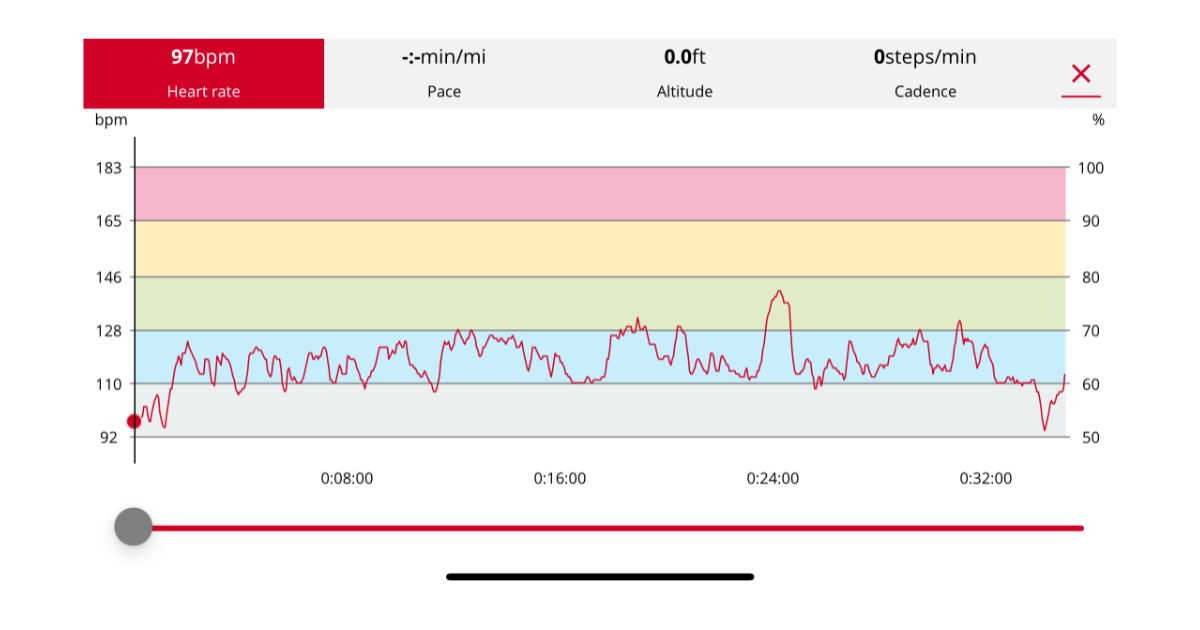Click the 0:24:00 time label
Viewport: 1200px width, 630px height.
click(x=773, y=479)
